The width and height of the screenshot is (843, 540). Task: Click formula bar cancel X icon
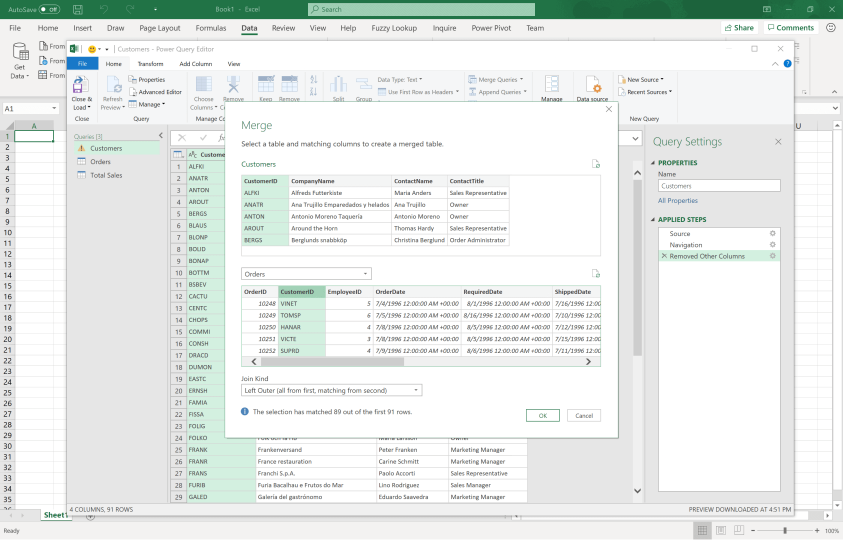tap(182, 138)
